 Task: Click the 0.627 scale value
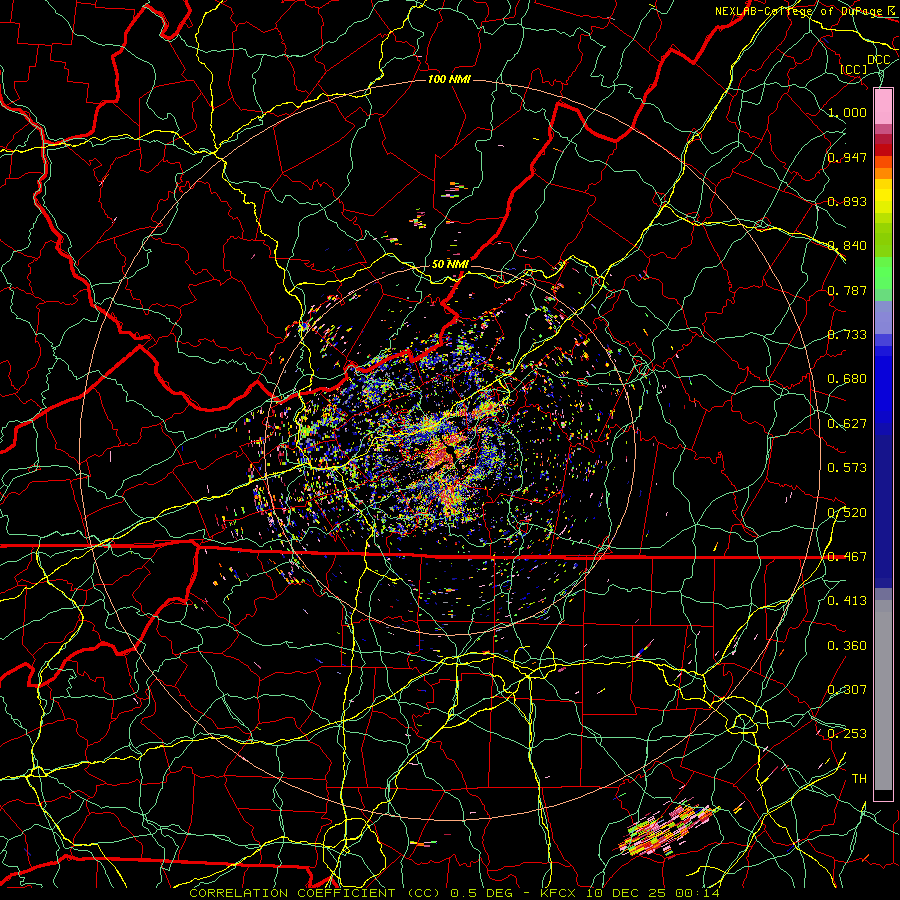coord(847,424)
